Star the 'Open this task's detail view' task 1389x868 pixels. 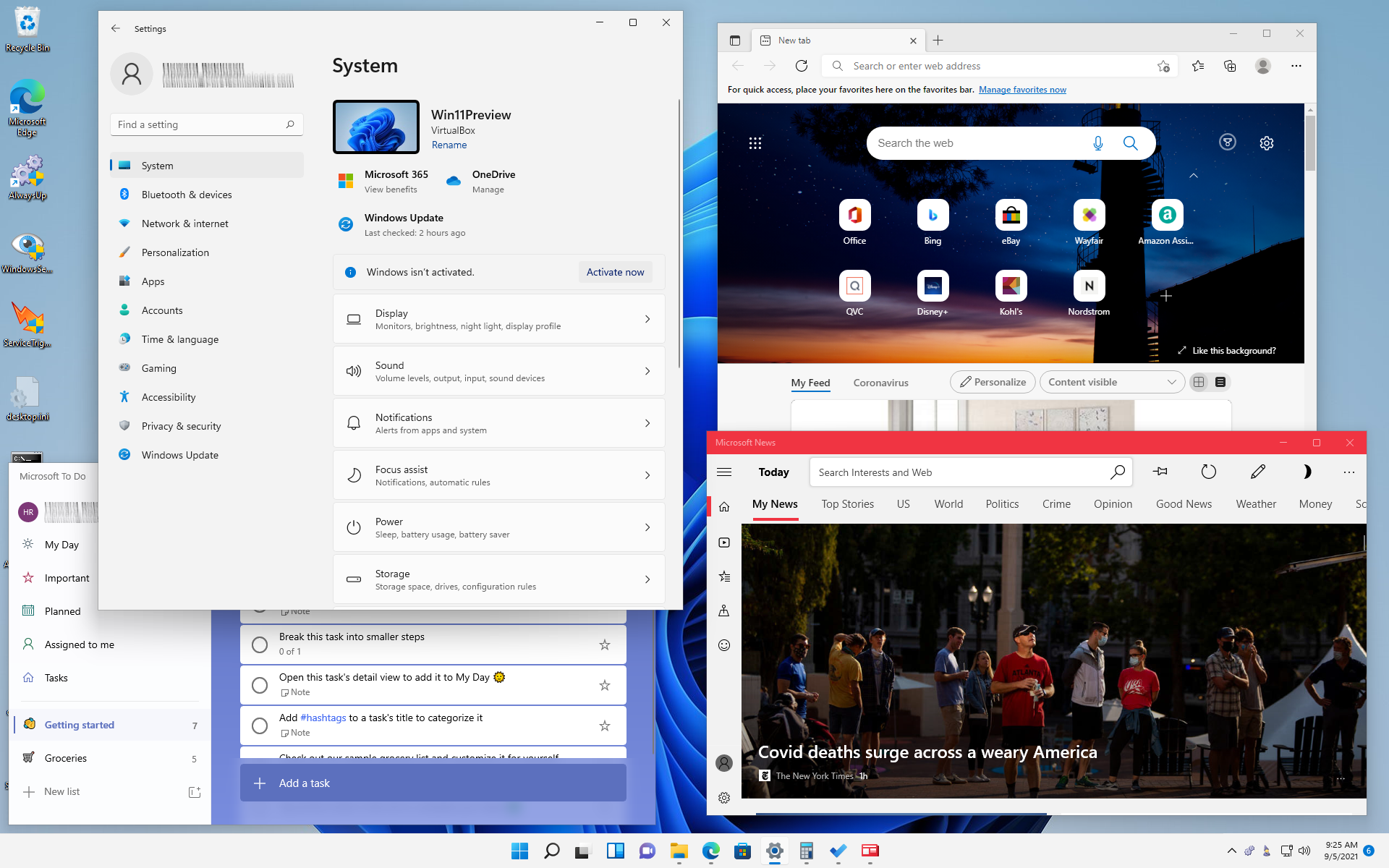(605, 685)
